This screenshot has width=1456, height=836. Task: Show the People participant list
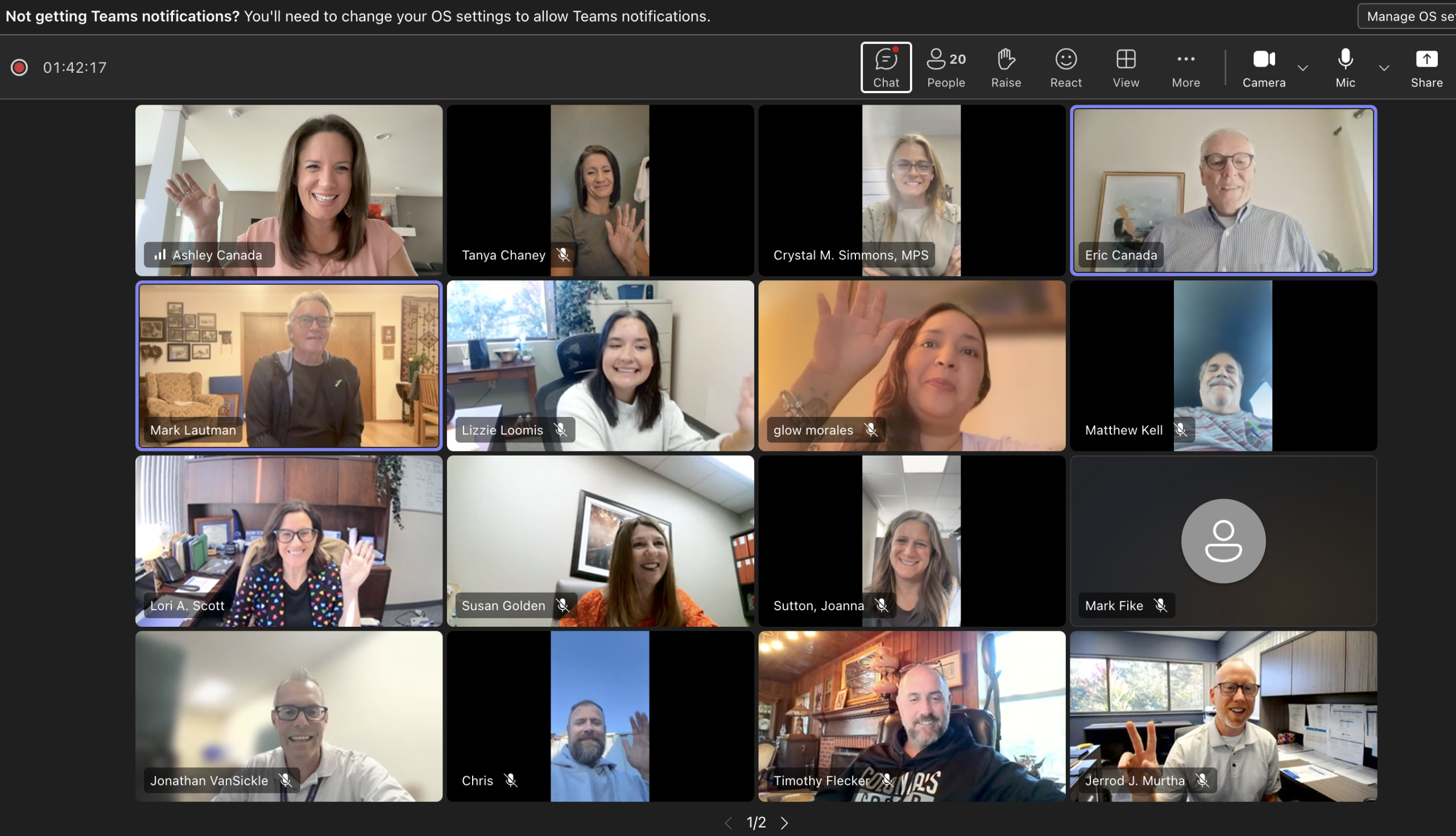[x=946, y=67]
